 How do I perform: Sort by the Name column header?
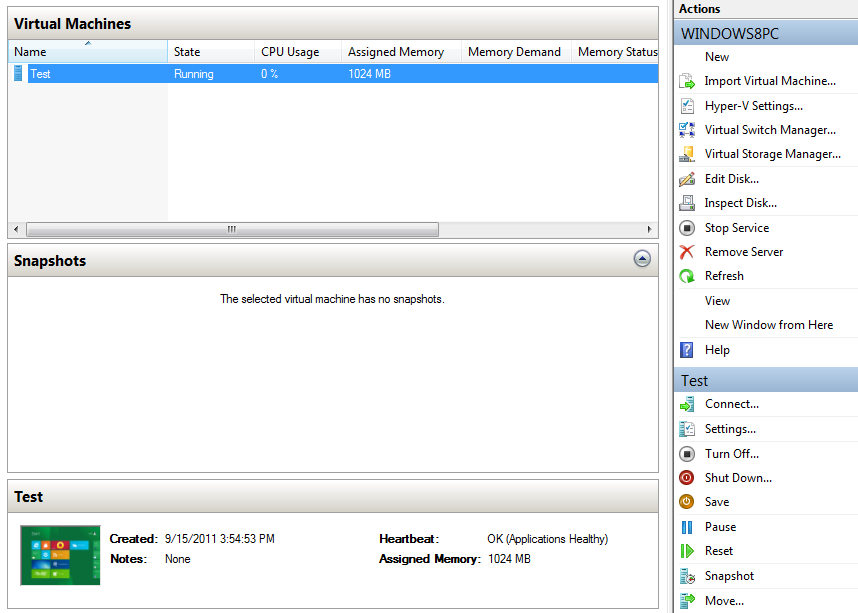tap(88, 51)
